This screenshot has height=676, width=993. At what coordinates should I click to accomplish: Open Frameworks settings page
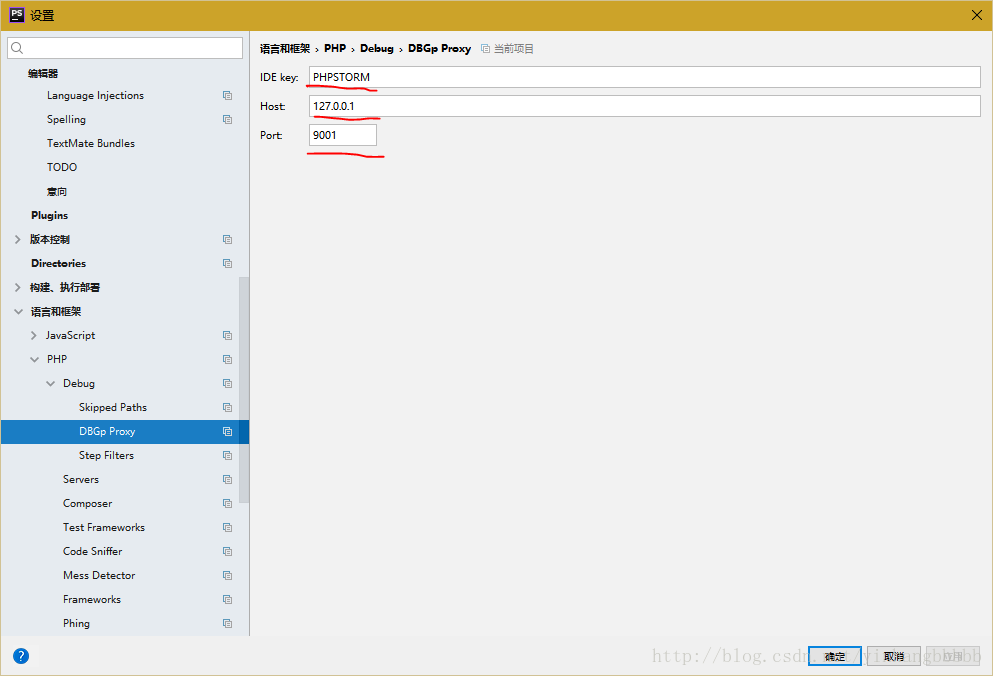(x=92, y=600)
